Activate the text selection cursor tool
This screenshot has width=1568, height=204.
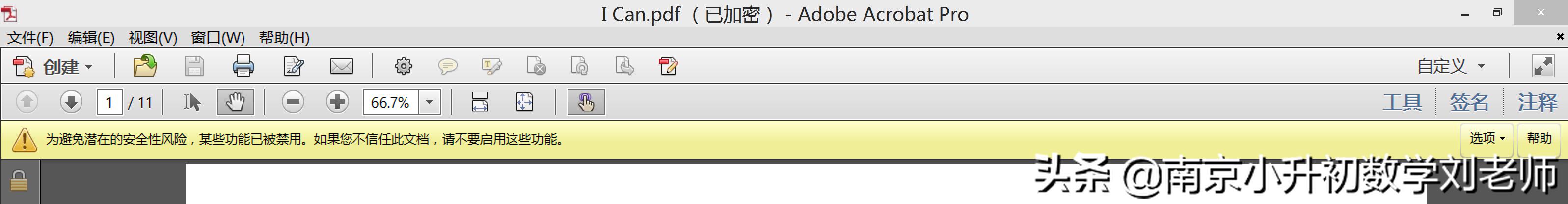pos(192,102)
